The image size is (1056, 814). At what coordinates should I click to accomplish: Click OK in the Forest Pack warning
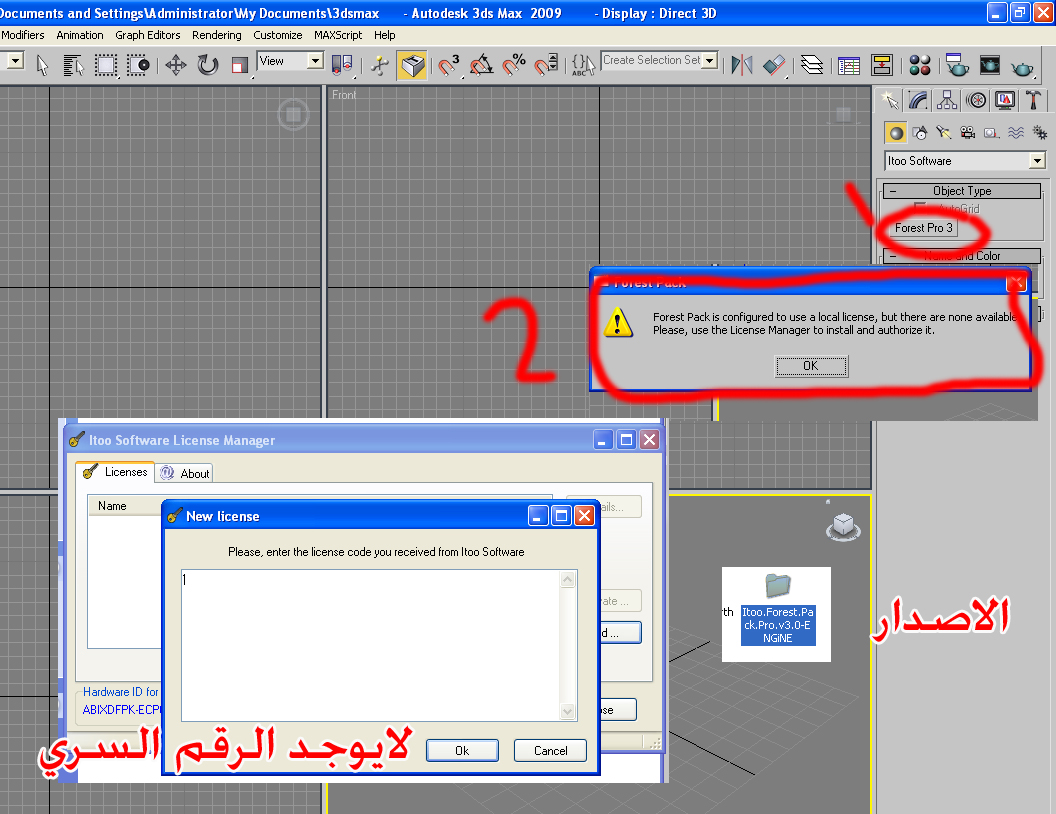click(x=811, y=366)
